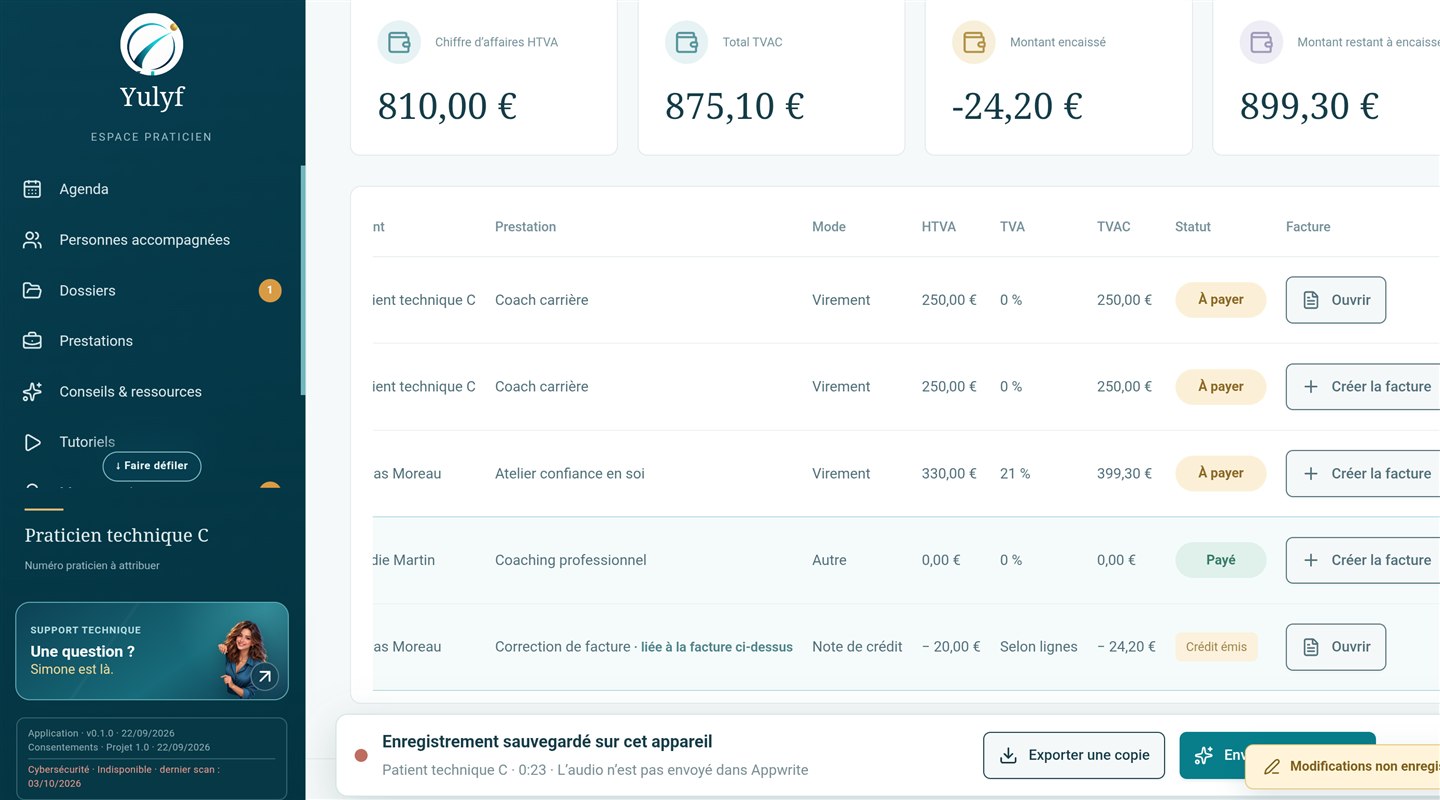Click the wallet icon for Chiffre d'affaires HTVA

click(399, 42)
